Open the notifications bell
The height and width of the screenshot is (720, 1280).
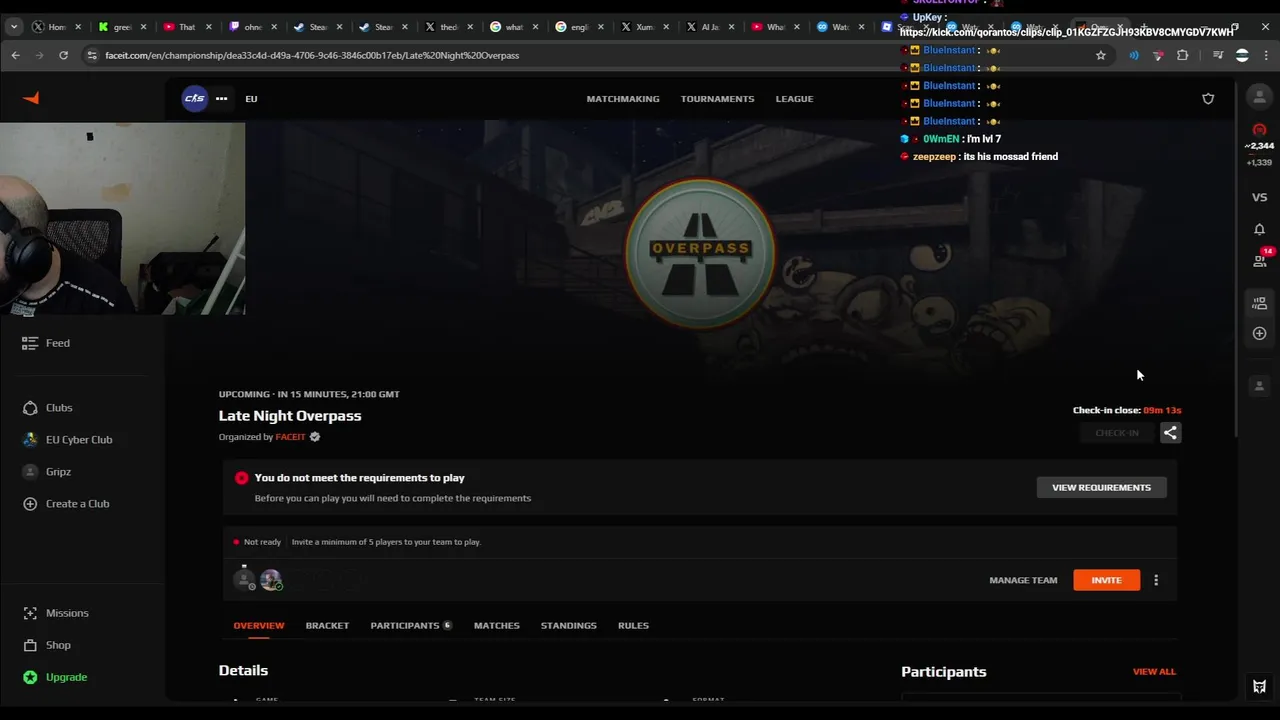(1259, 229)
